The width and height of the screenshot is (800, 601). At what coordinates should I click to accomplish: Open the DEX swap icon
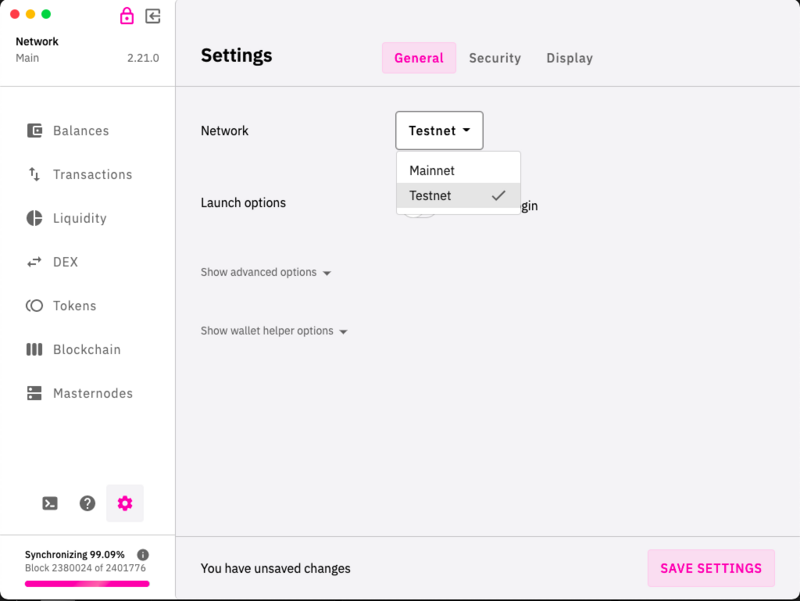(35, 262)
